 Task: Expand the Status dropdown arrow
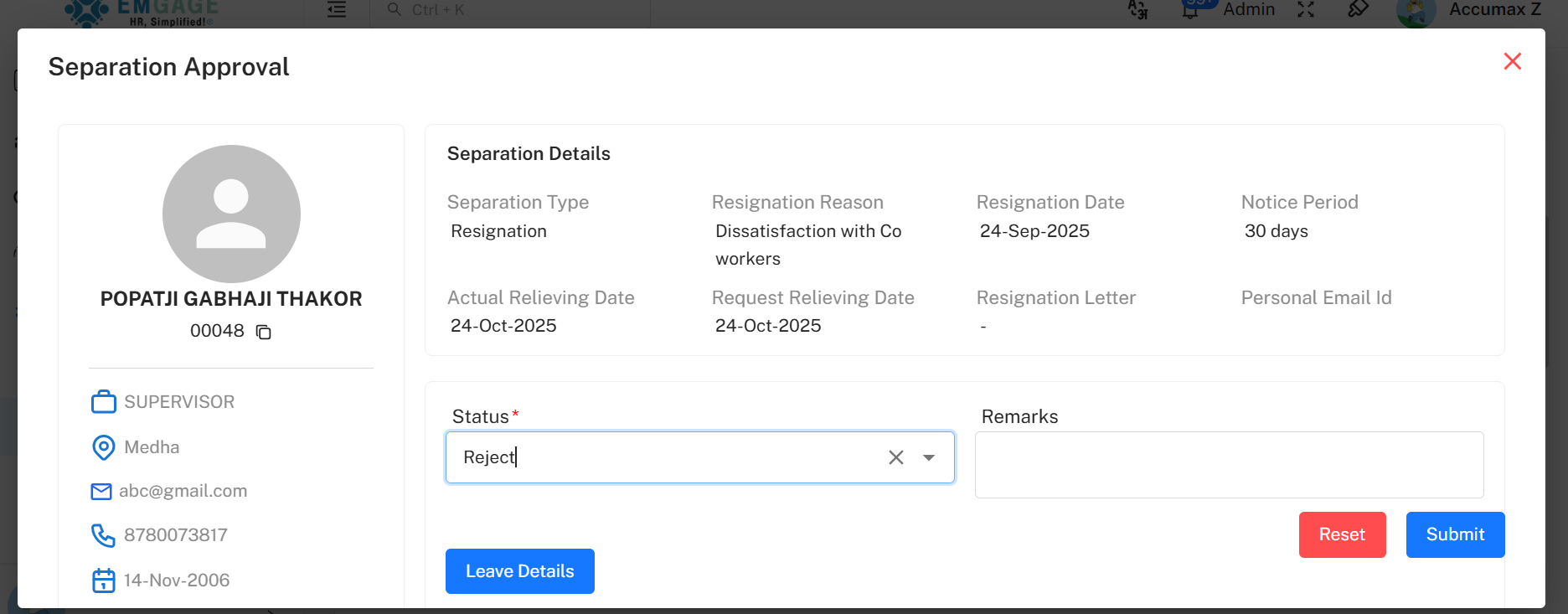928,457
